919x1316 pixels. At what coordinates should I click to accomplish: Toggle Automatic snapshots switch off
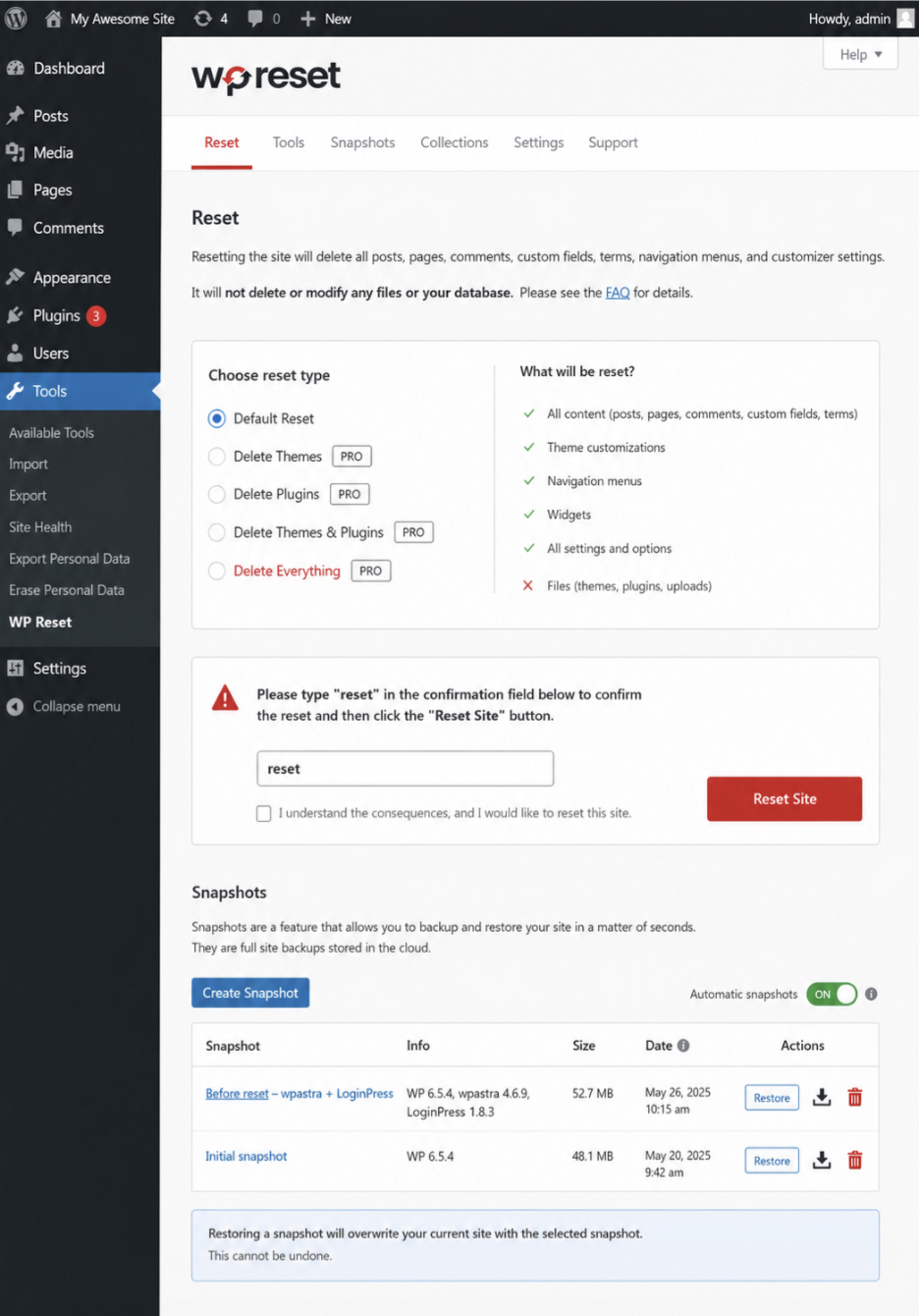tap(833, 994)
